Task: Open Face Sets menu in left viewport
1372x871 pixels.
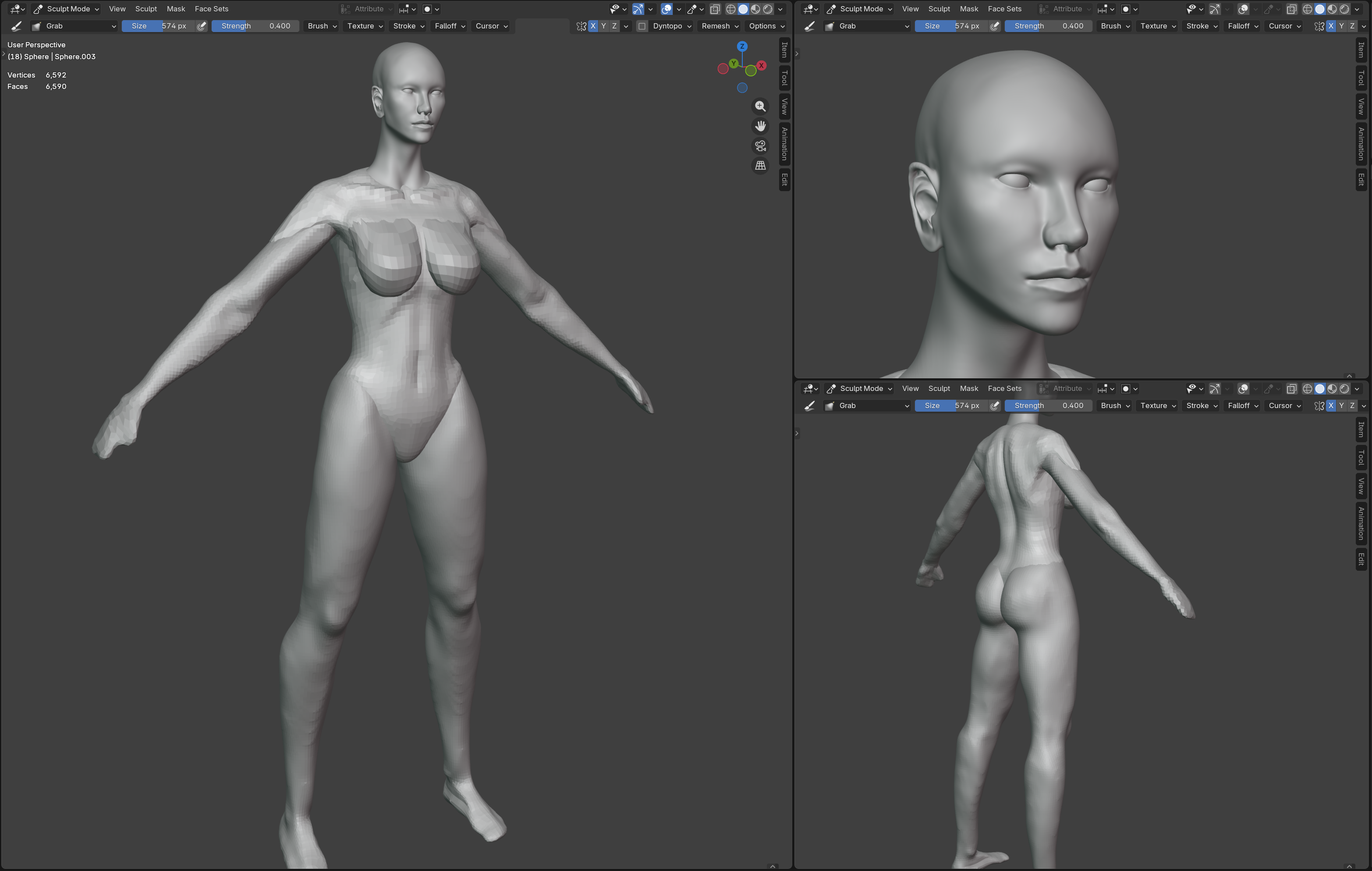Action: (211, 9)
